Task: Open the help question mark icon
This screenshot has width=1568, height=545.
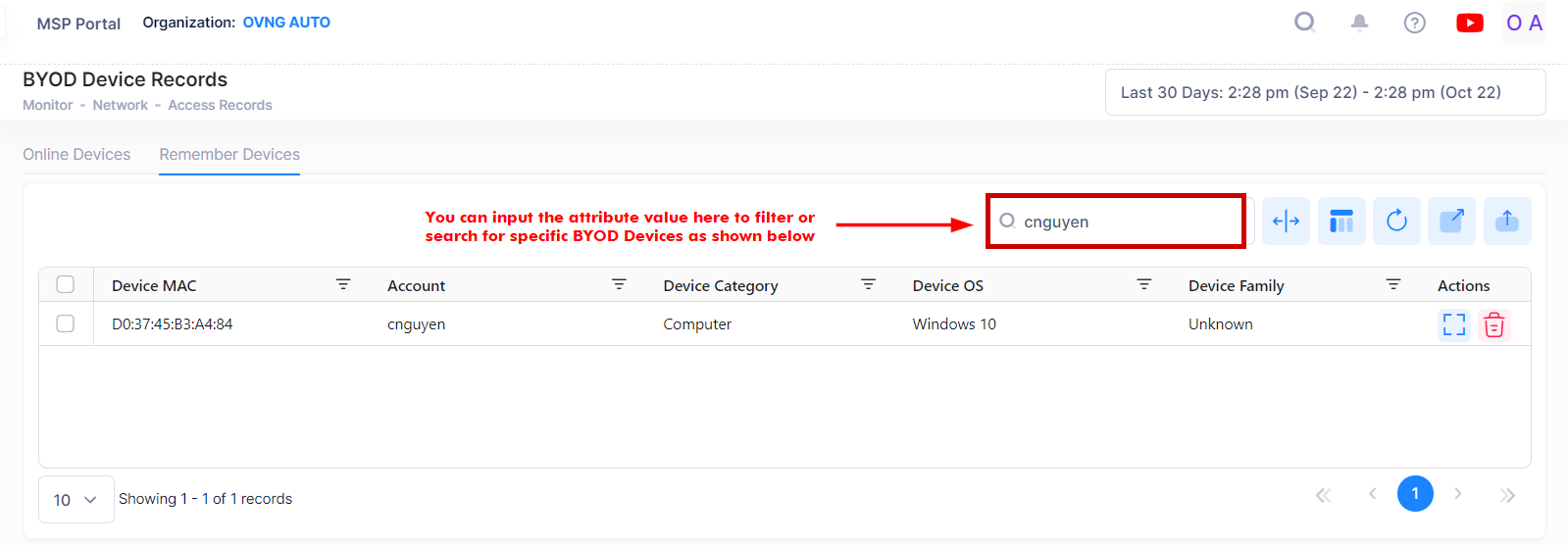Action: [x=1414, y=23]
